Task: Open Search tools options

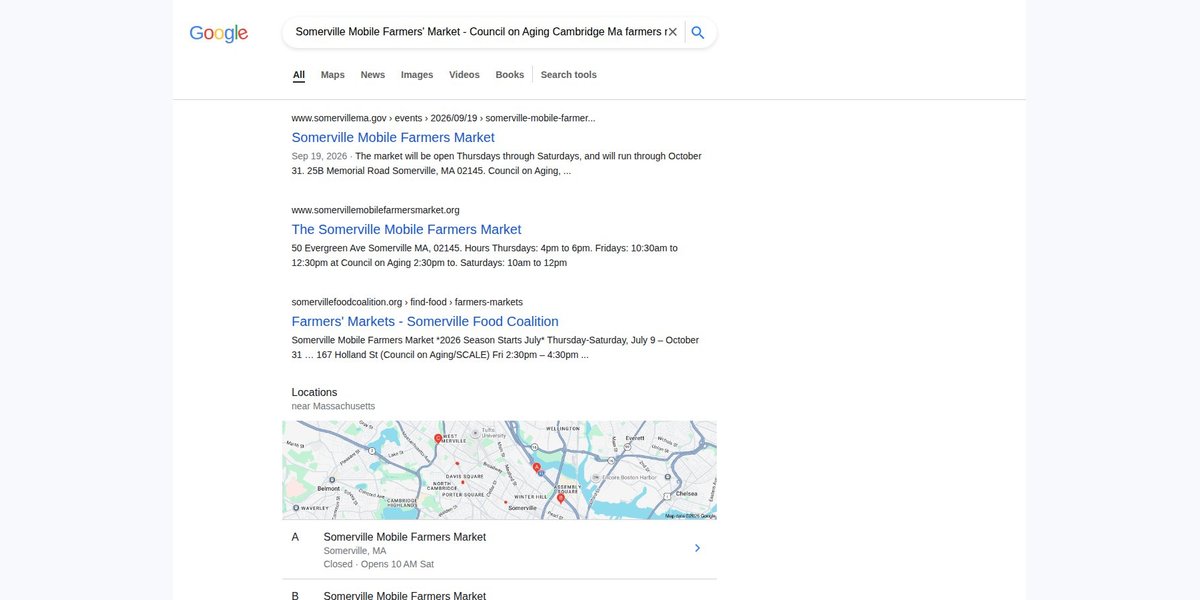Action: point(569,75)
